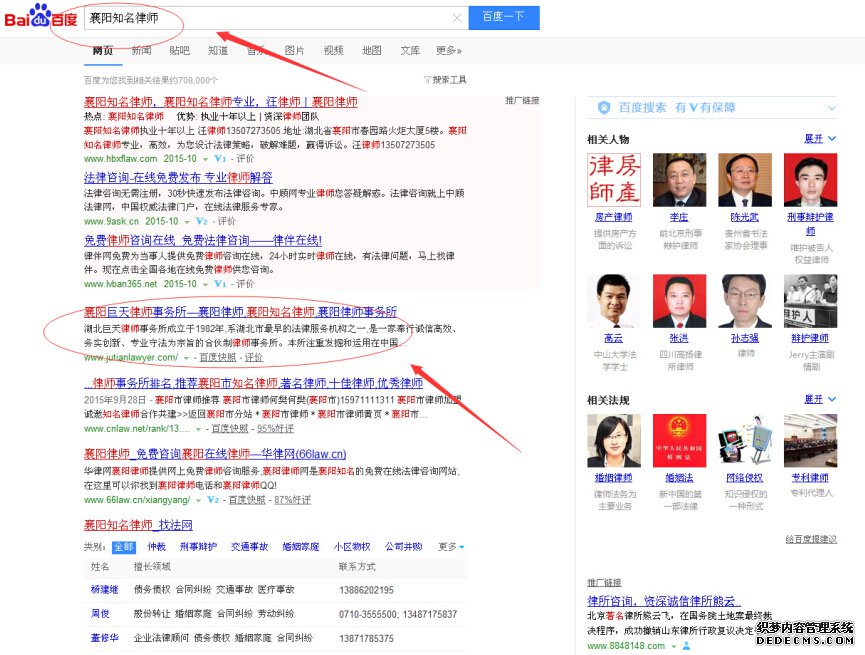
Task: Clear the search box with the X icon
Action: click(457, 18)
